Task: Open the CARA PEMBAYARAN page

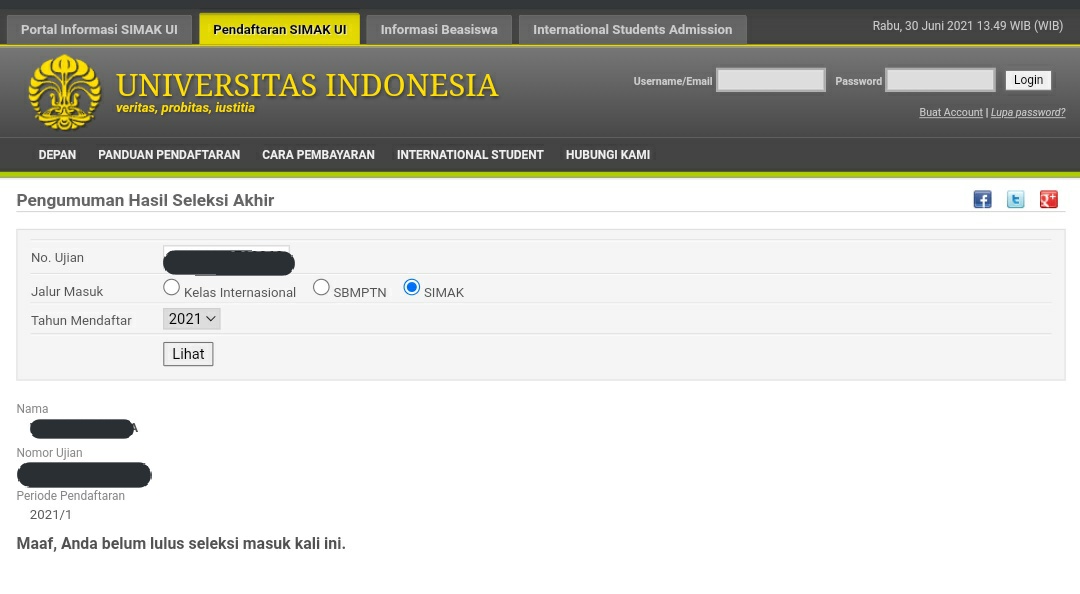Action: tap(318, 155)
